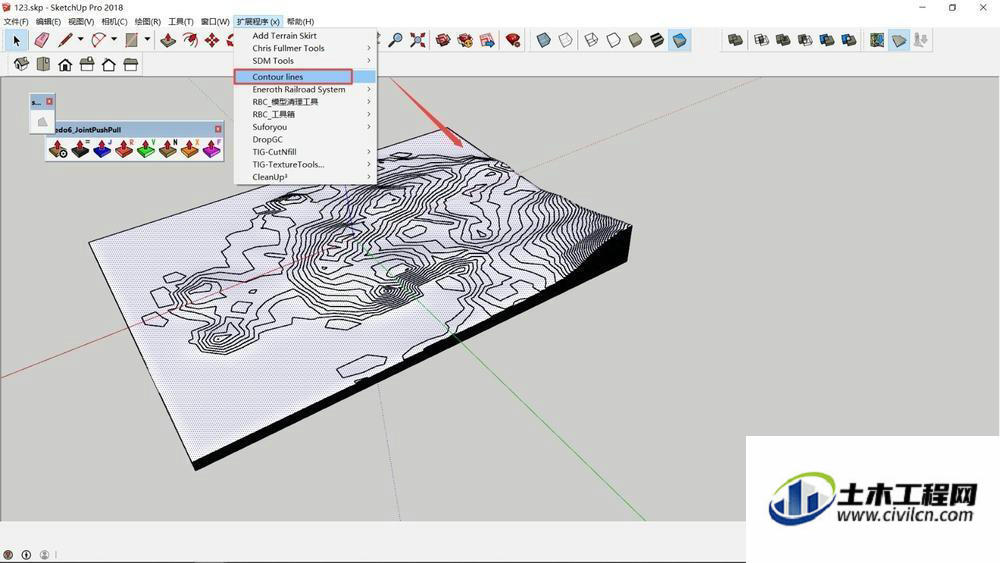Image resolution: width=1000 pixels, height=563 pixels.
Task: Click the Outer Shell solid tool
Action: click(x=735, y=40)
